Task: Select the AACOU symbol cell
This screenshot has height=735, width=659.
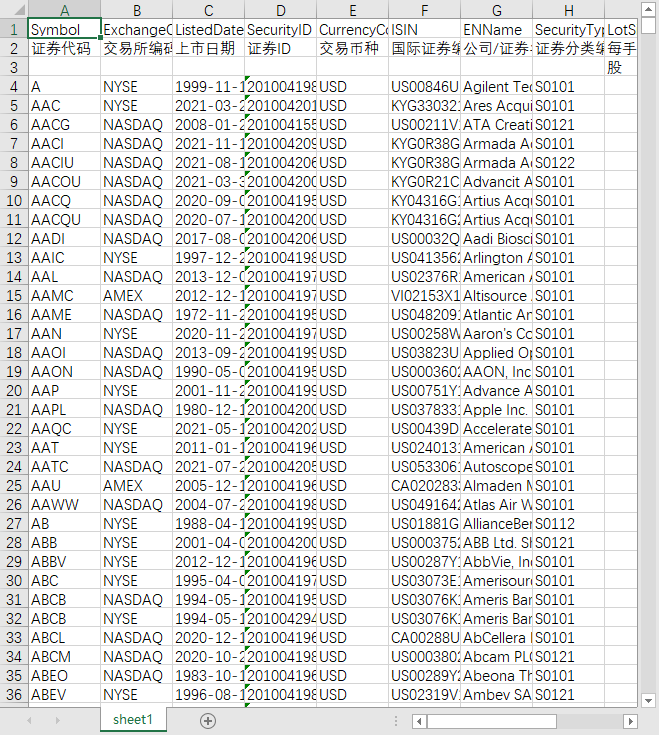Action: 65,181
